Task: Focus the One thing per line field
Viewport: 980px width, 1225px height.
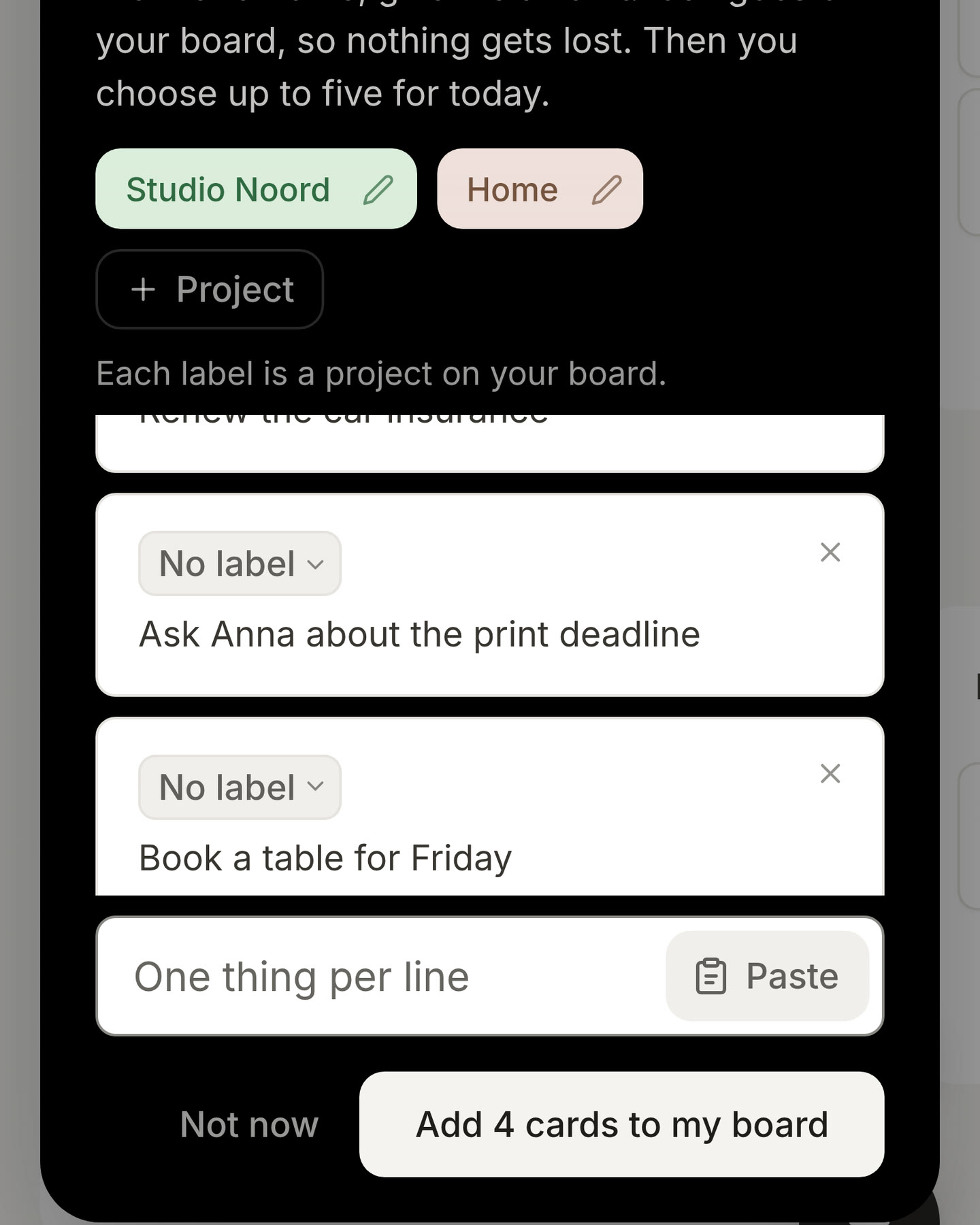Action: click(x=381, y=977)
